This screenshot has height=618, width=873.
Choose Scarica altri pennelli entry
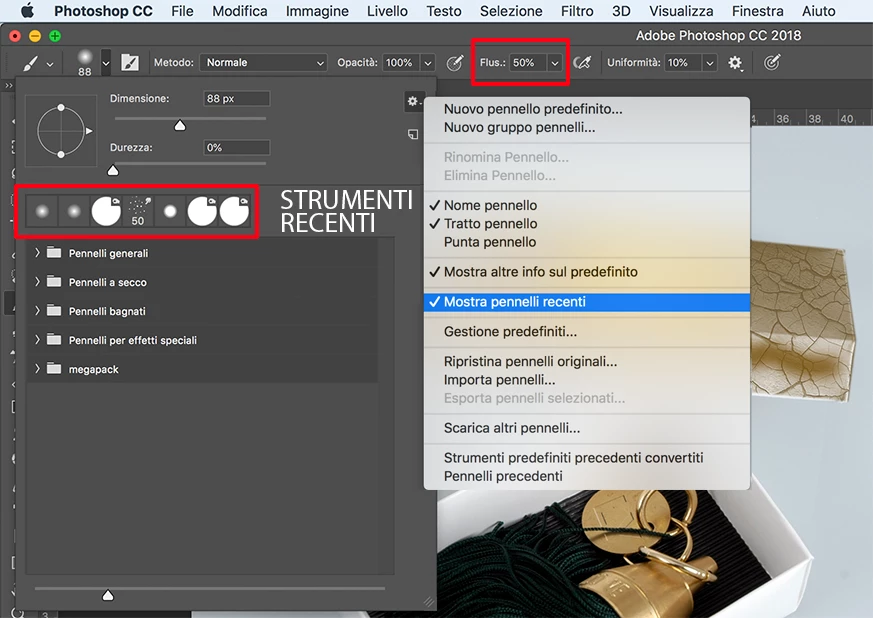coord(587,428)
